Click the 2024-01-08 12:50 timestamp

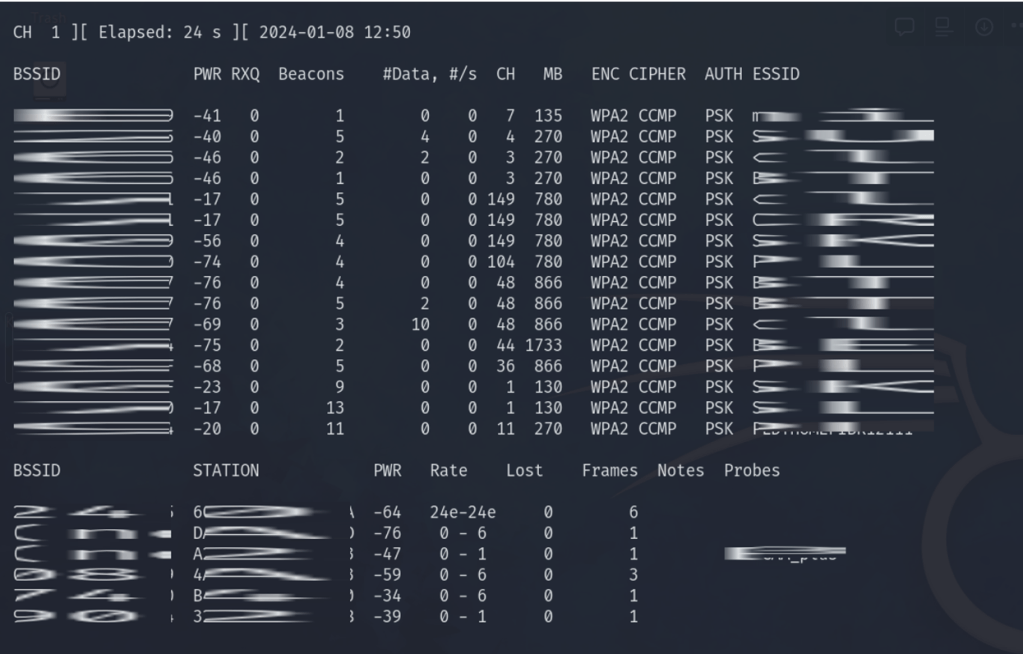[334, 32]
